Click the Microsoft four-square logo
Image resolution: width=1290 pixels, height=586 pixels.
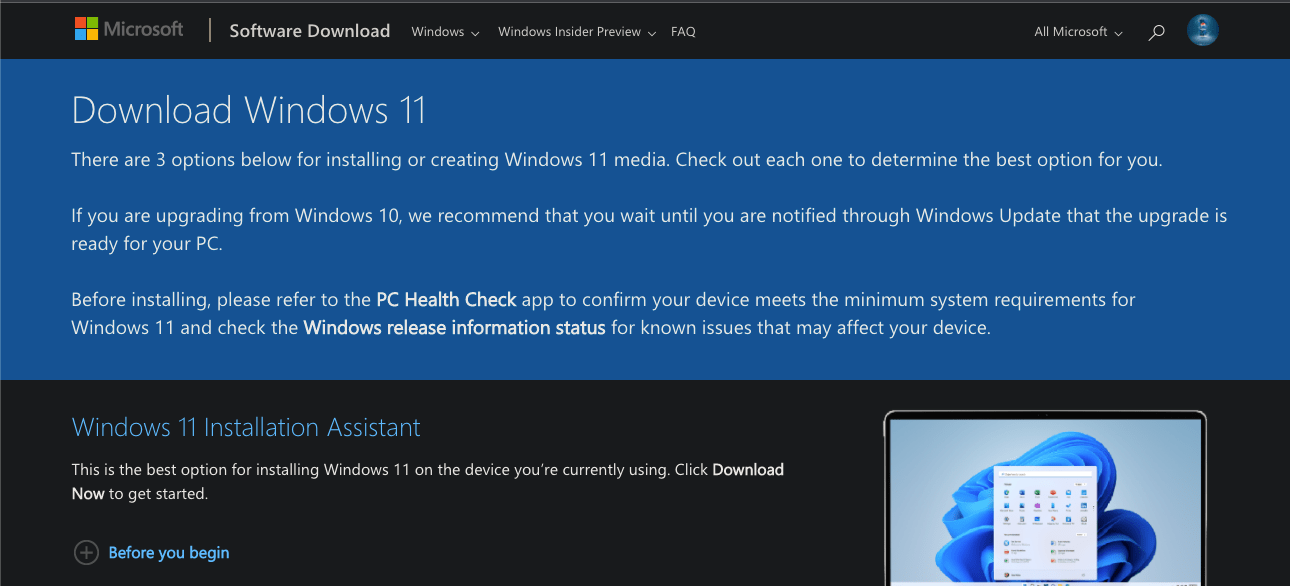[84, 28]
